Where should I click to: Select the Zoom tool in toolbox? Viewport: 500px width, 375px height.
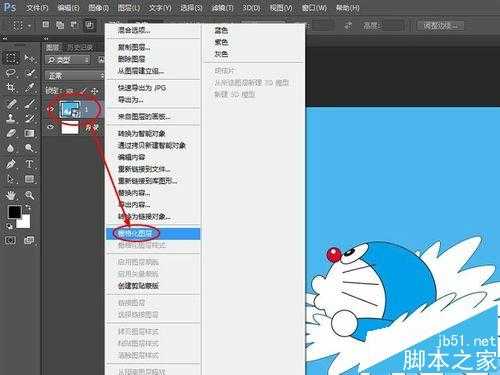[29, 195]
